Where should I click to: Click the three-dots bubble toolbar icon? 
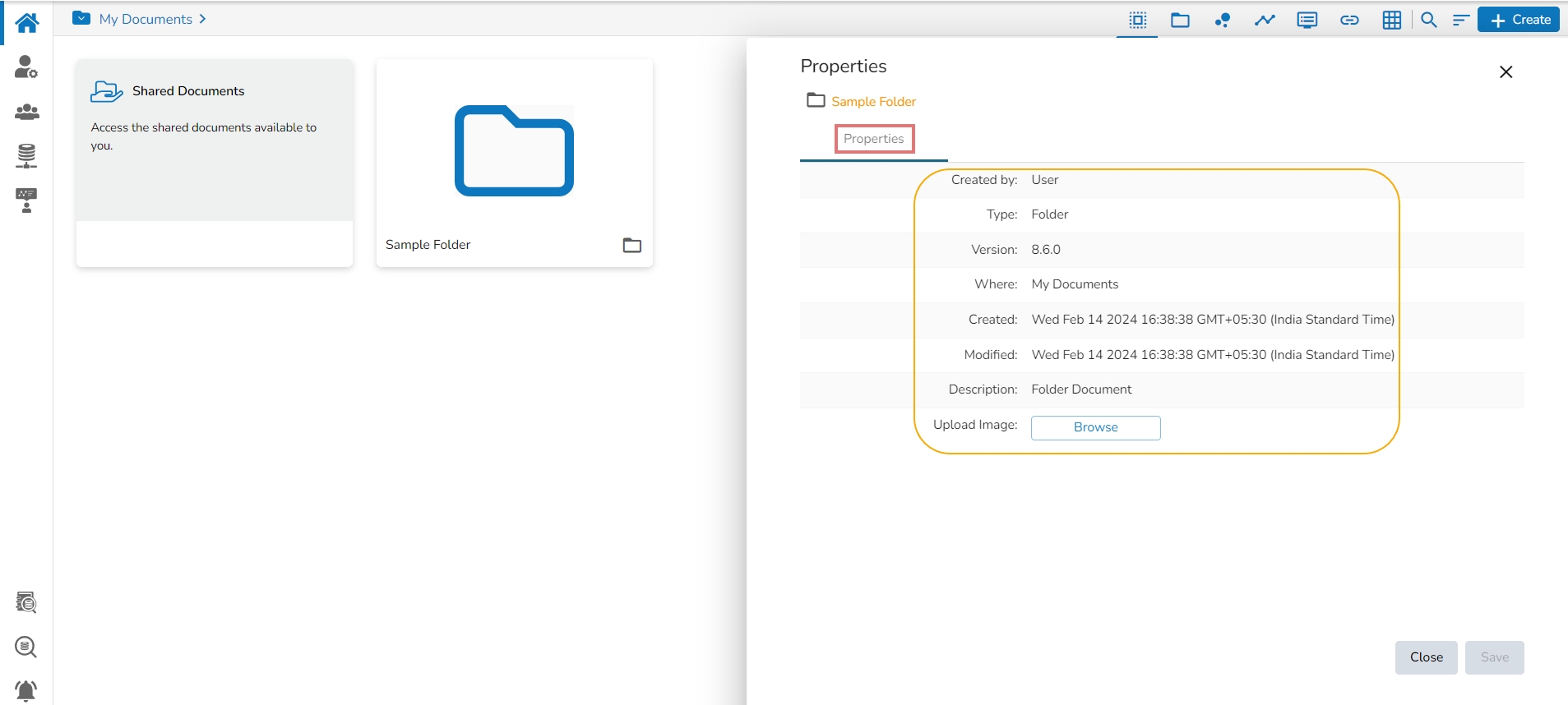click(1223, 20)
